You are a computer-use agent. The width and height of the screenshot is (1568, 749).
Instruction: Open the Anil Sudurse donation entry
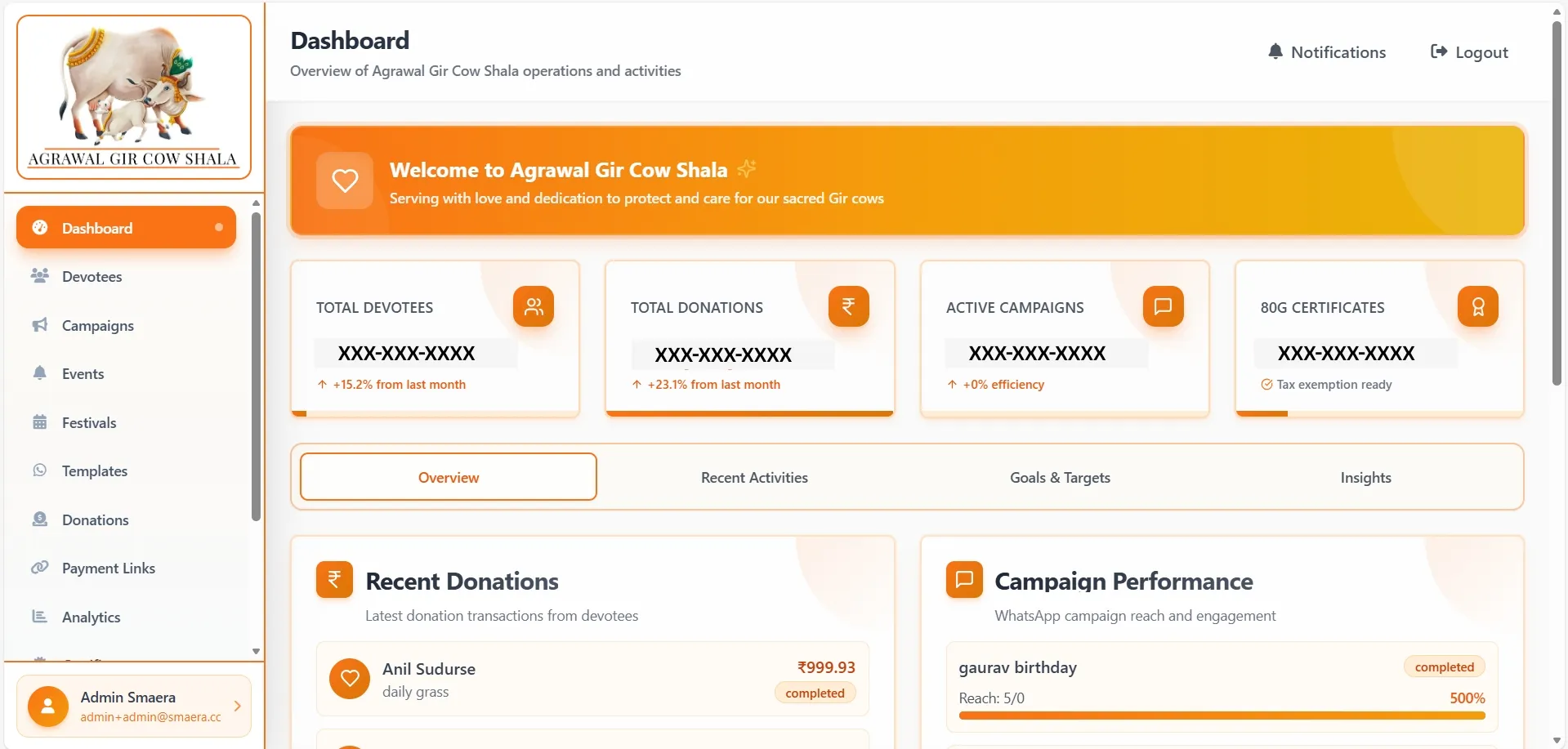click(x=592, y=680)
